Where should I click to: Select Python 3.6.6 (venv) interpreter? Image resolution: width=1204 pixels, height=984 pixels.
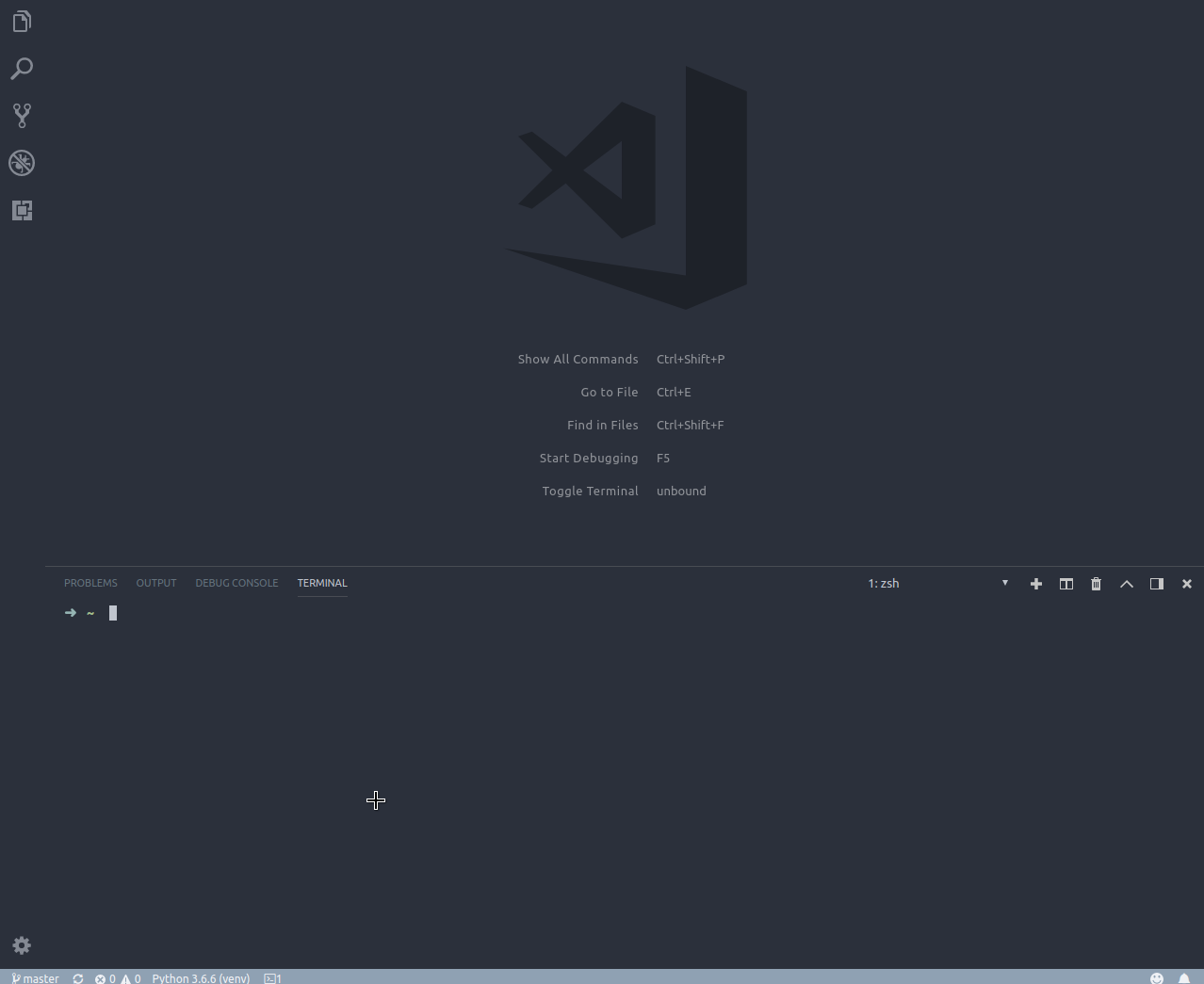[x=201, y=977]
